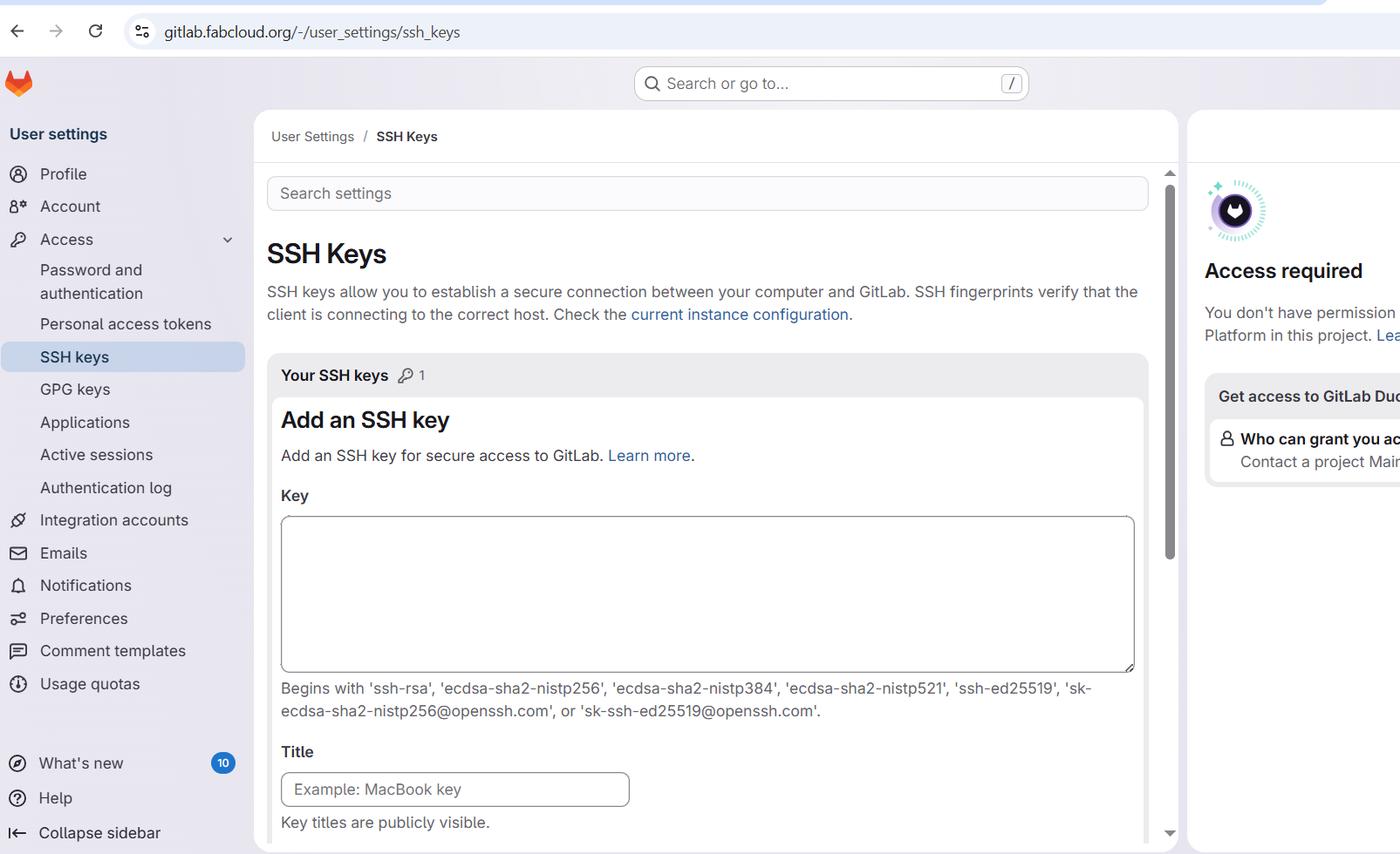Click the GitLab Duo avatar icon
Screen dimensions: 1400x854
point(1236,211)
